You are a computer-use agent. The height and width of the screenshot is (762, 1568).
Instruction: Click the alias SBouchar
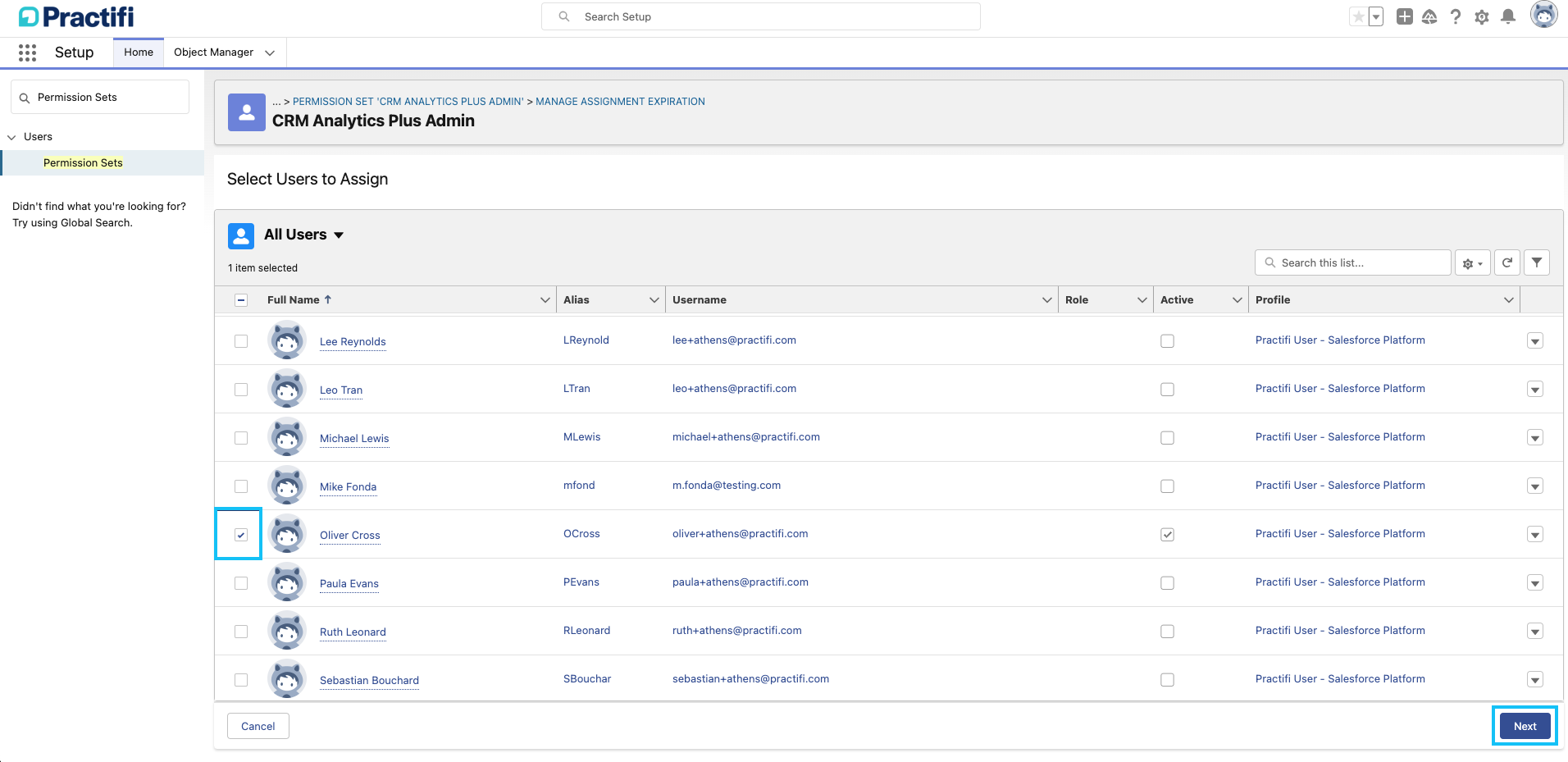tap(587, 679)
